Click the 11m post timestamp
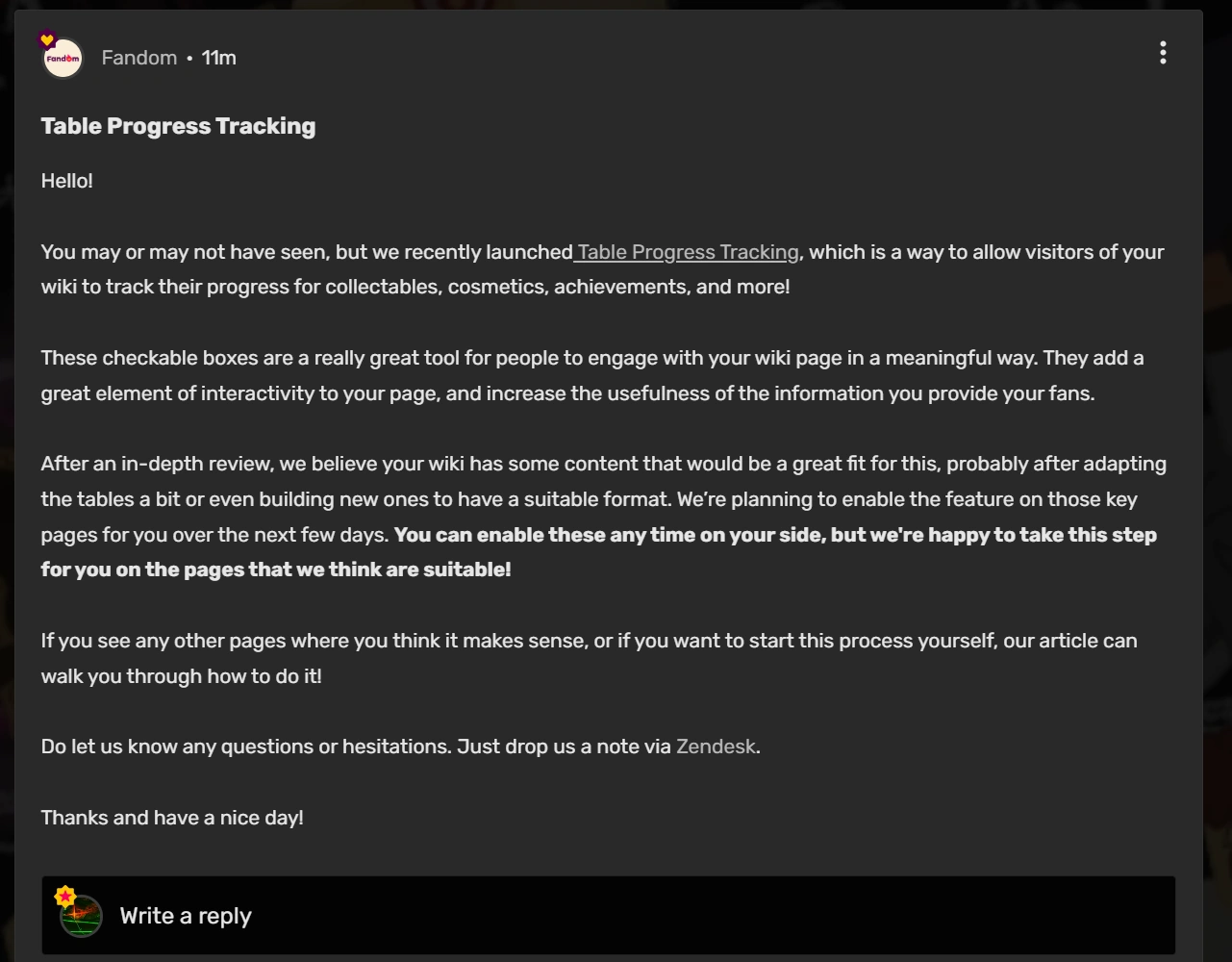Image resolution: width=1232 pixels, height=962 pixels. (x=219, y=58)
